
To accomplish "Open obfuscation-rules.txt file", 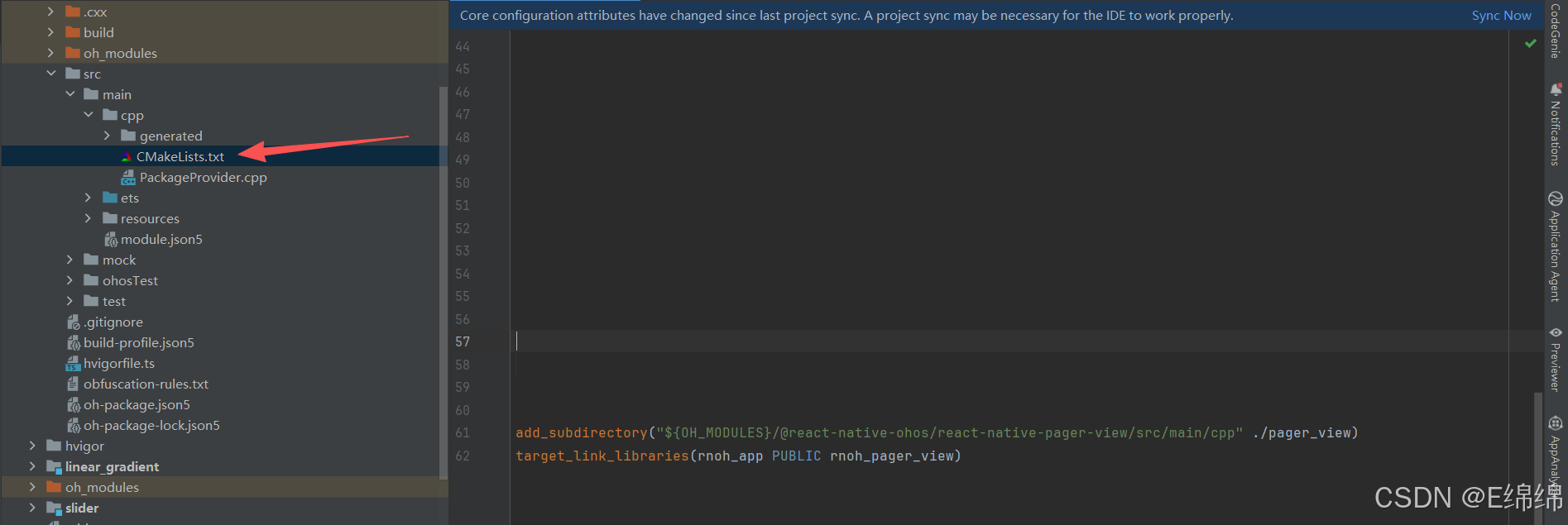I will click(146, 384).
